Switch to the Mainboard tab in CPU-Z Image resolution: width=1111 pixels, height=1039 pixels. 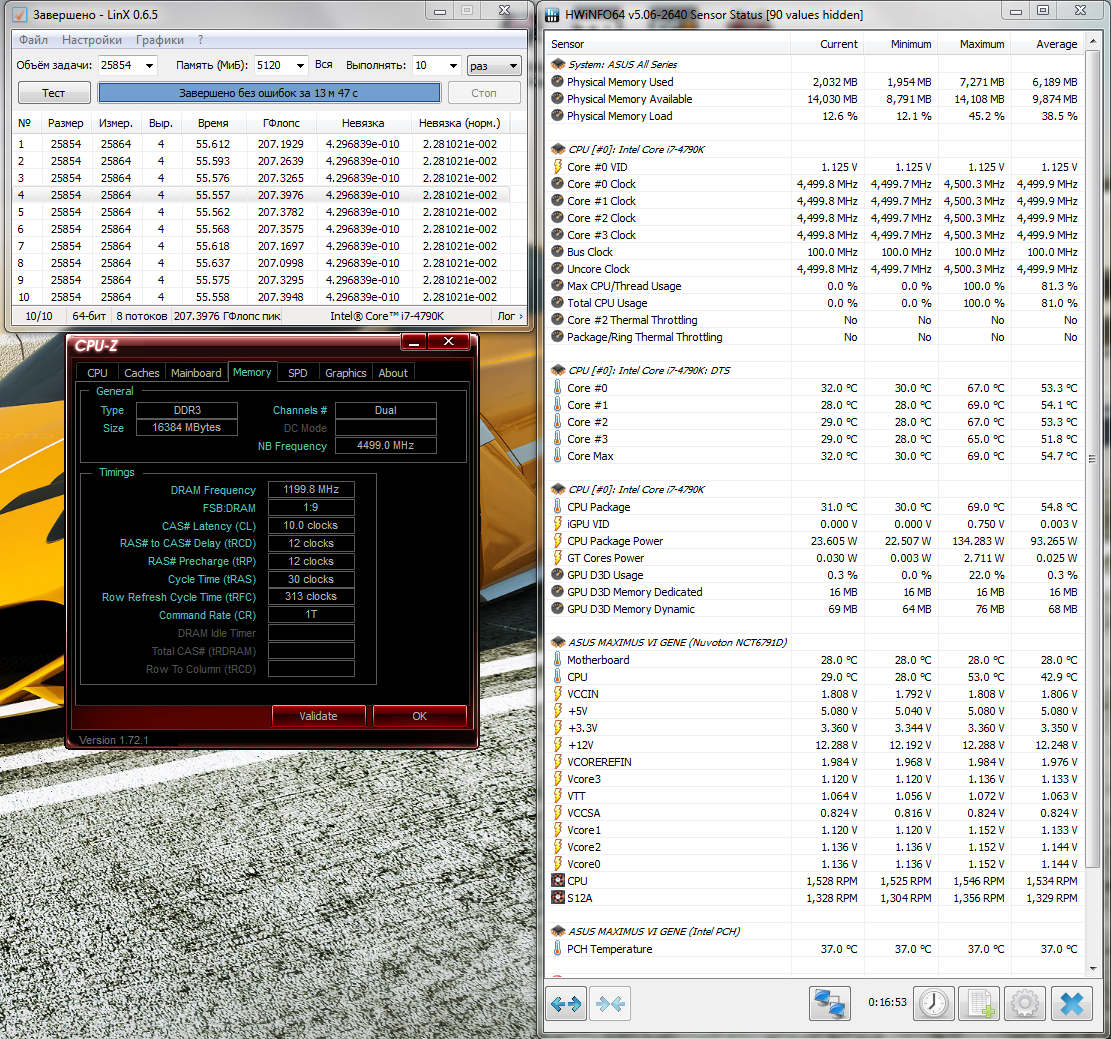196,373
